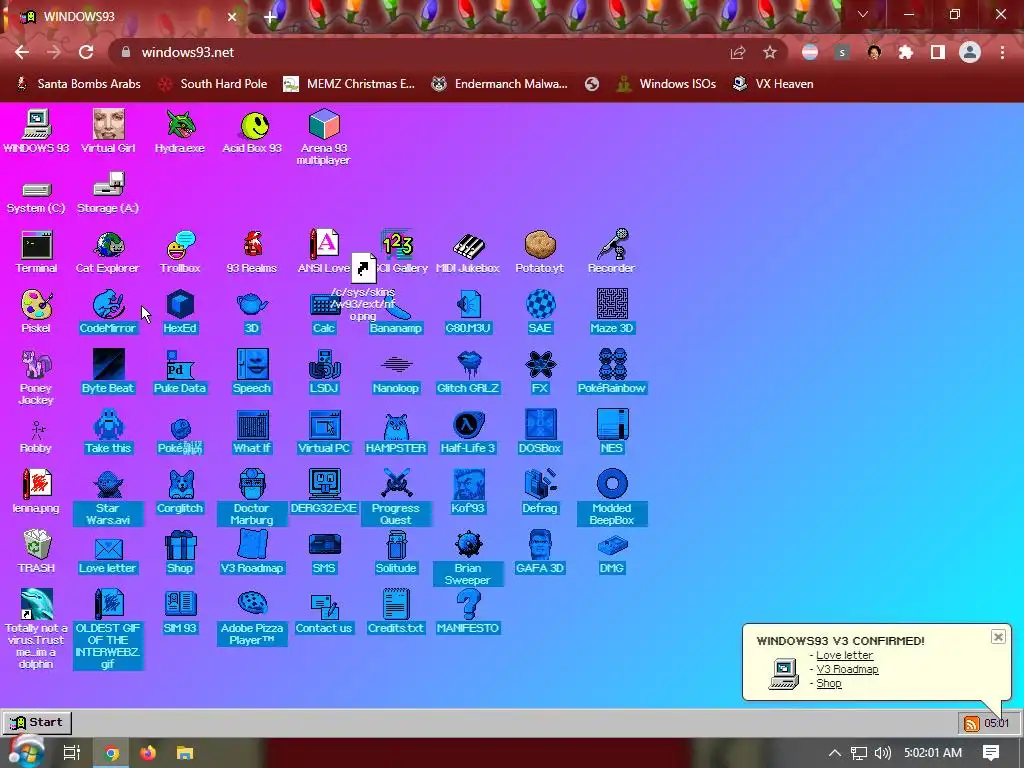Select the System (C:) drive
The width and height of the screenshot is (1024, 768).
point(37,197)
